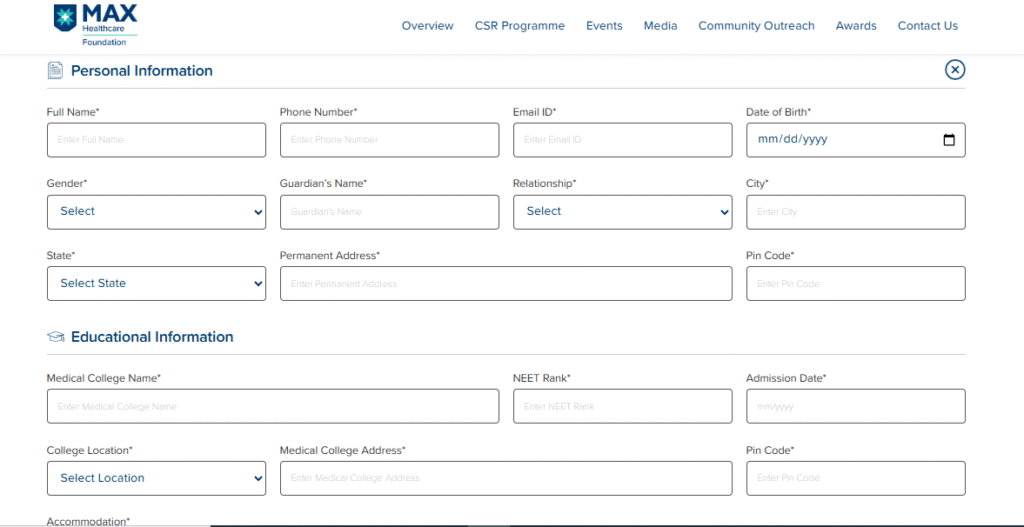Focus the Full Name input field
Viewport: 1024px width, 527px height.
coord(156,140)
